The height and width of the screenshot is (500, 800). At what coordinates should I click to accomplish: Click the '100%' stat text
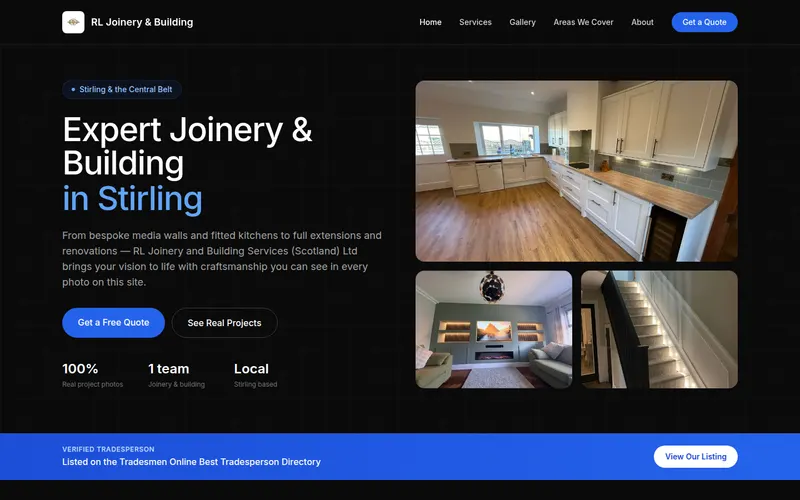[80, 368]
